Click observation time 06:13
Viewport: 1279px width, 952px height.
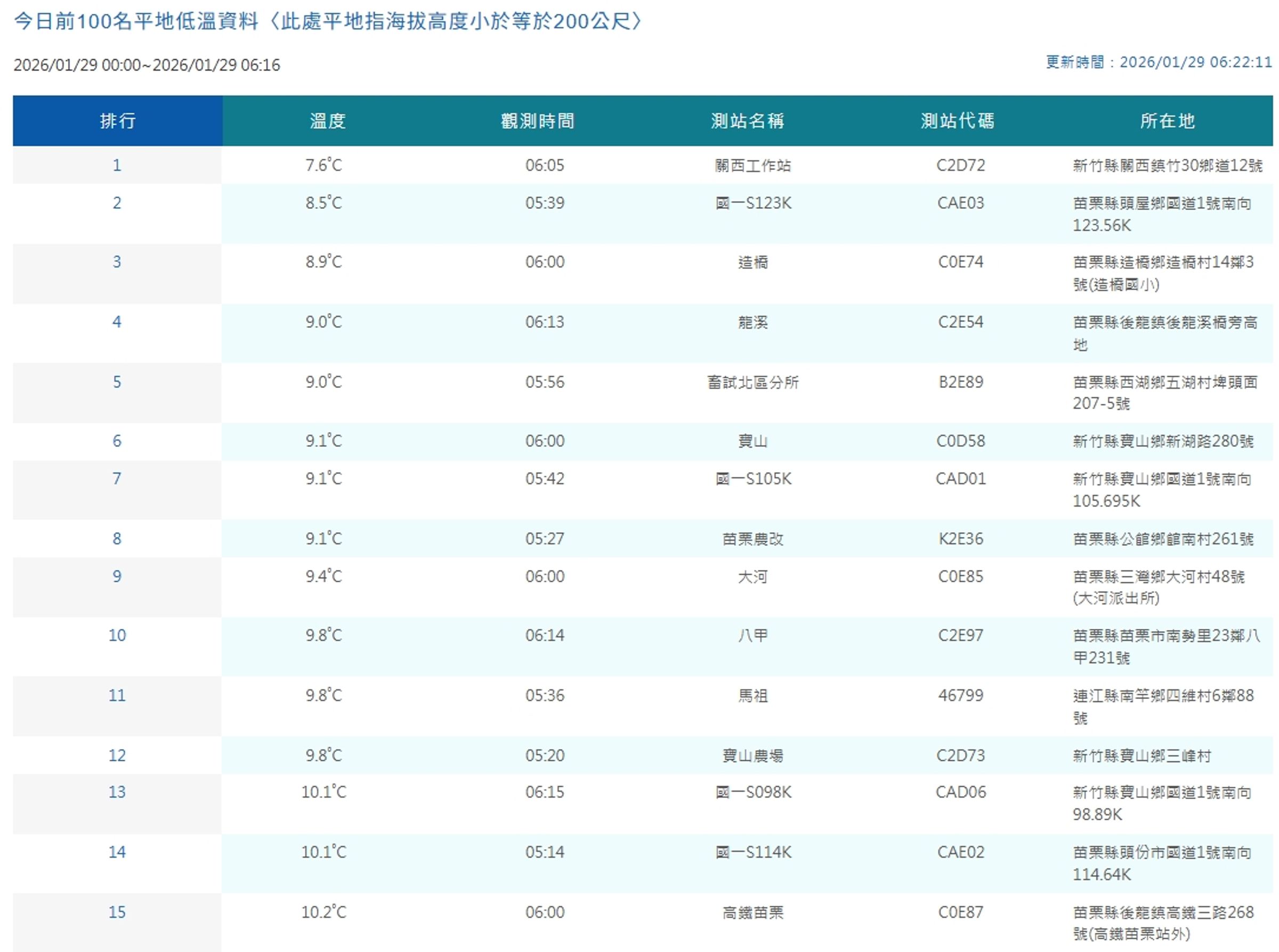(x=545, y=322)
